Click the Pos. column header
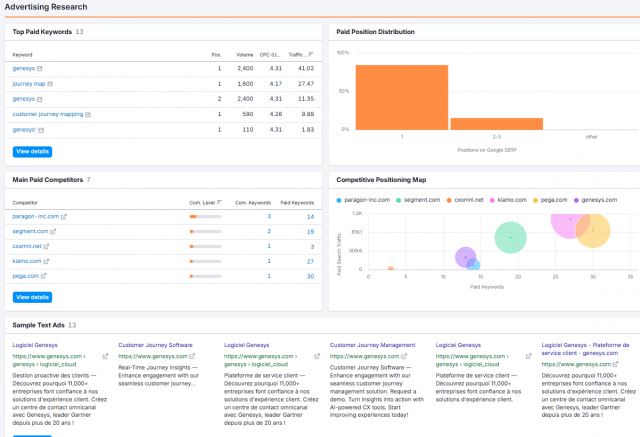640x437 pixels. click(x=216, y=55)
